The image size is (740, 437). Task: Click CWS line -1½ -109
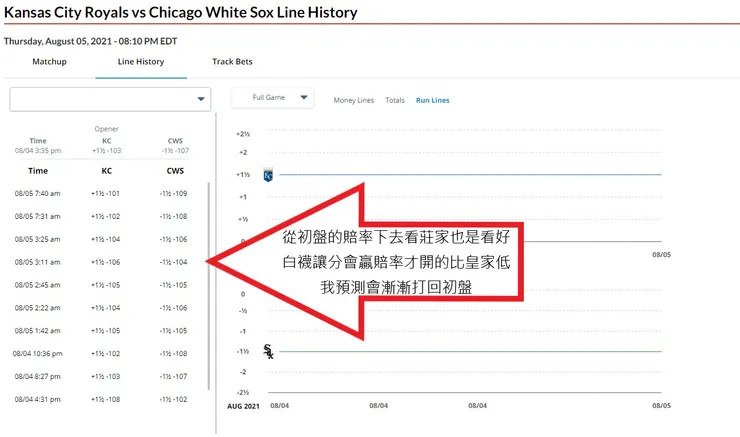pos(174,193)
